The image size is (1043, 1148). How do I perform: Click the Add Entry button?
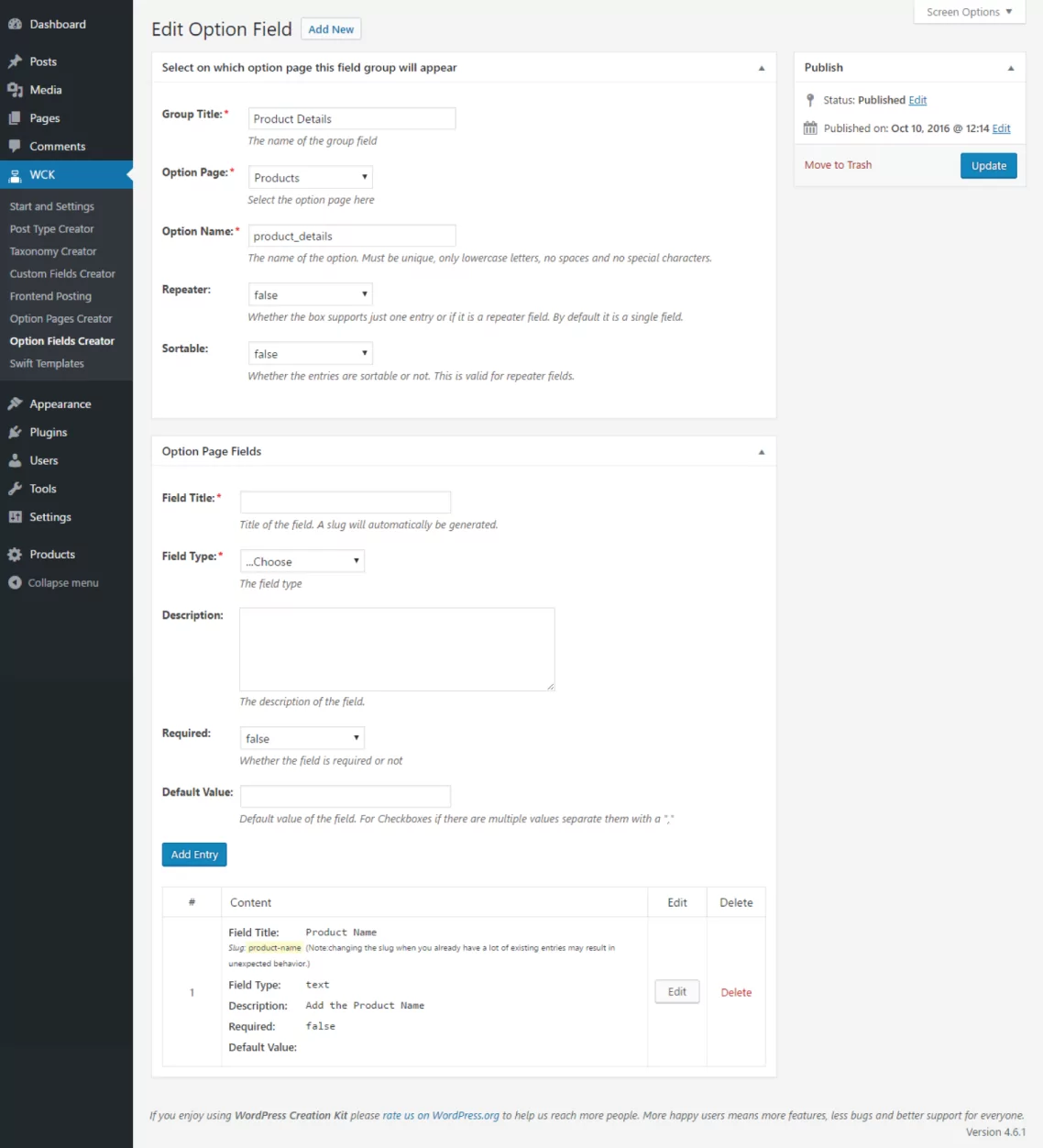click(x=194, y=855)
